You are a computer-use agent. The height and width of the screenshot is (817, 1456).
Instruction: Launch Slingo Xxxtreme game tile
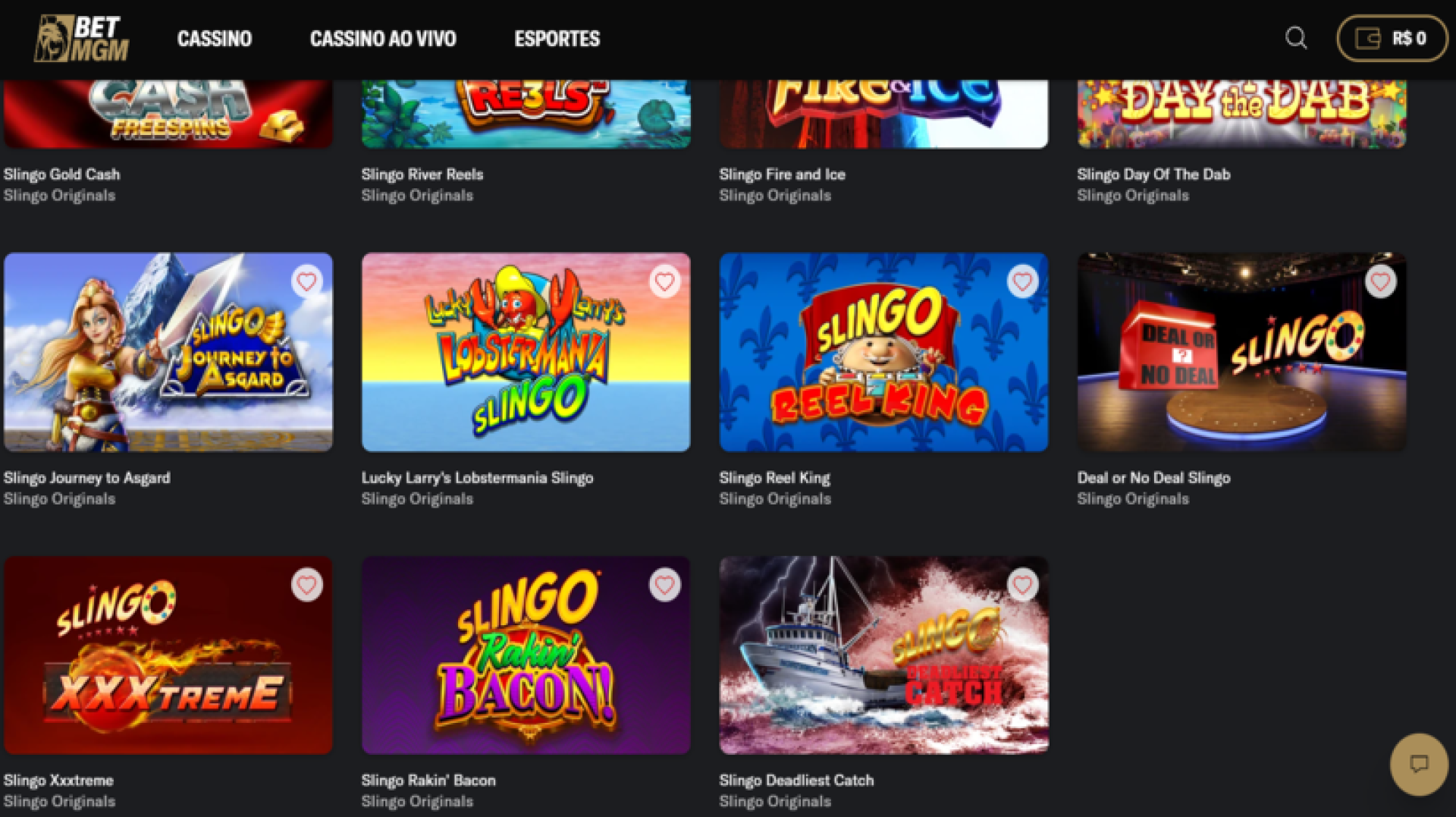coord(168,655)
